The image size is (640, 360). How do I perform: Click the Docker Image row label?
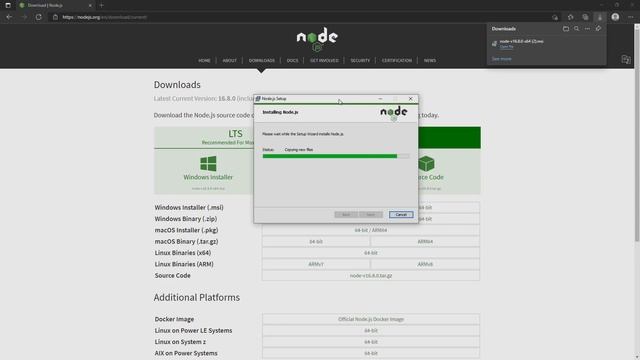[174, 319]
